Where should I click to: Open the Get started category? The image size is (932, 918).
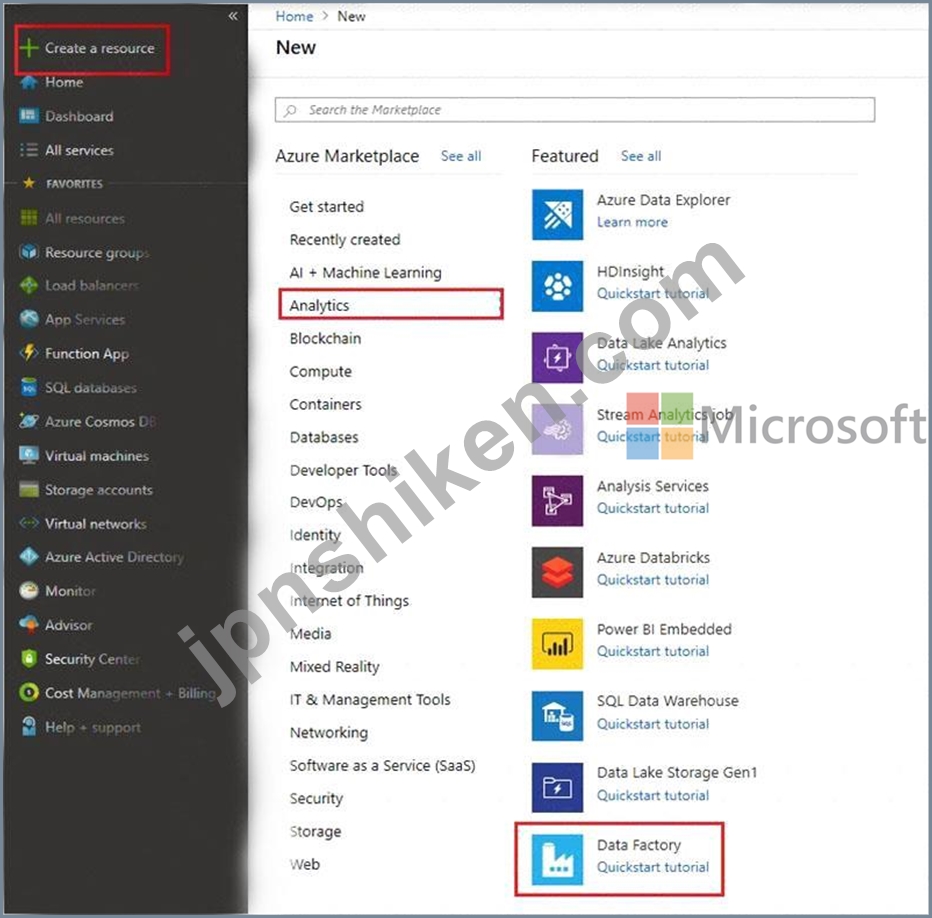(x=326, y=206)
